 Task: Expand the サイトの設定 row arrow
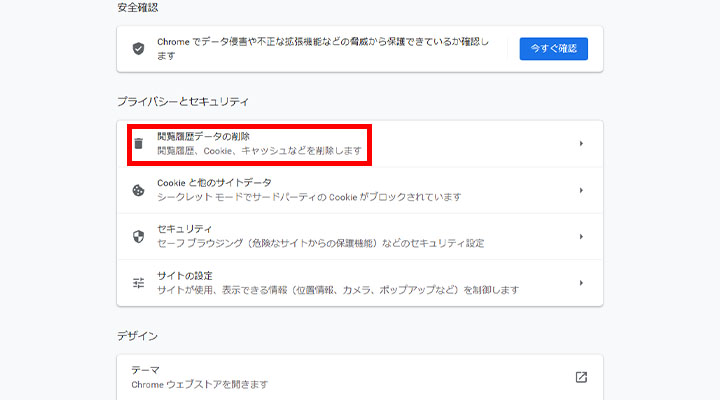pos(581,283)
